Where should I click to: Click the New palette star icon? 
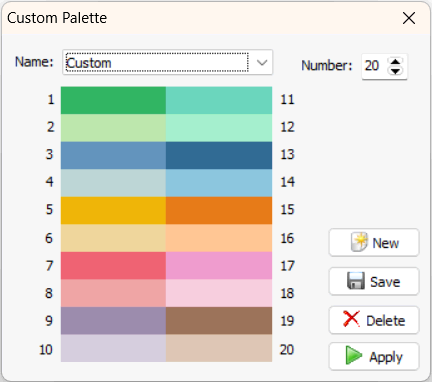coord(359,242)
